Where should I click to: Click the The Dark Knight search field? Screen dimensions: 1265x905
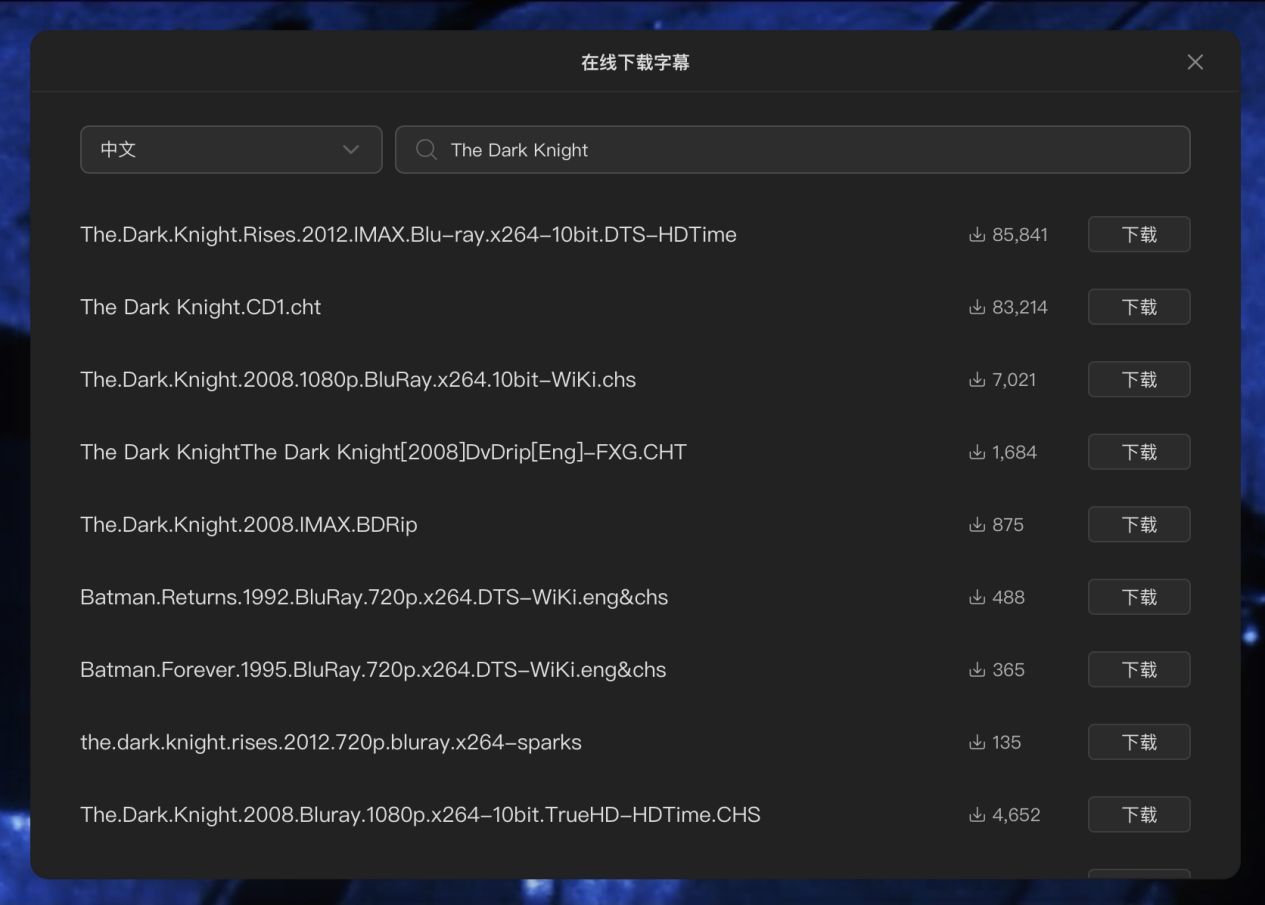click(x=792, y=149)
